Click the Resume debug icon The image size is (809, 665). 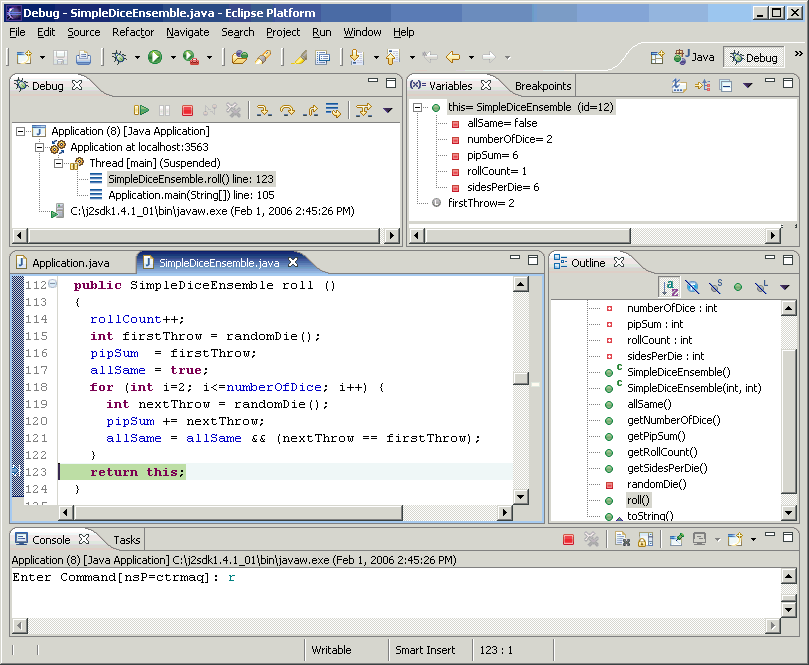click(x=141, y=110)
